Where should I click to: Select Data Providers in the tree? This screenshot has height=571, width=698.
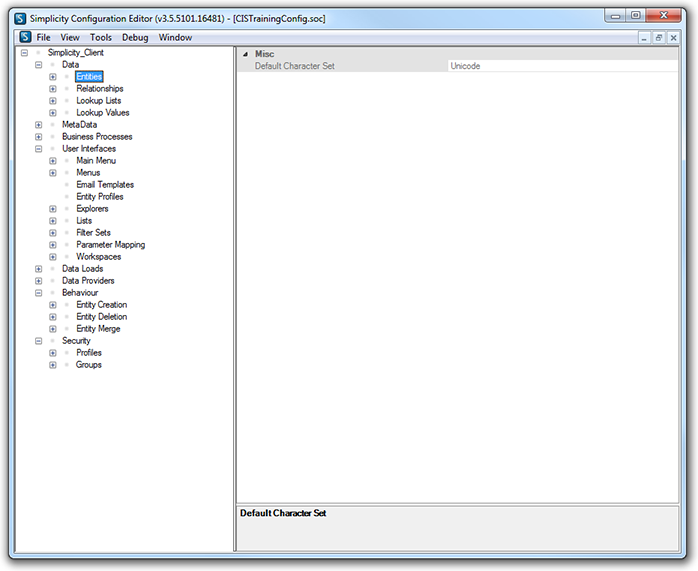coord(88,281)
